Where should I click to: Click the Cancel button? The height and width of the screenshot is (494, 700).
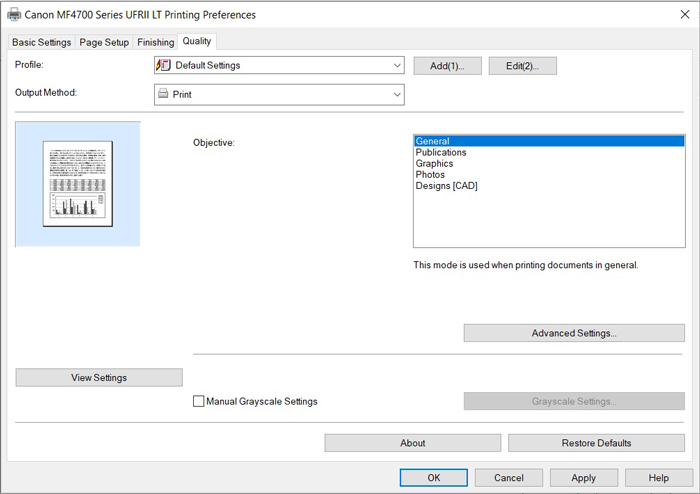pyautogui.click(x=509, y=478)
